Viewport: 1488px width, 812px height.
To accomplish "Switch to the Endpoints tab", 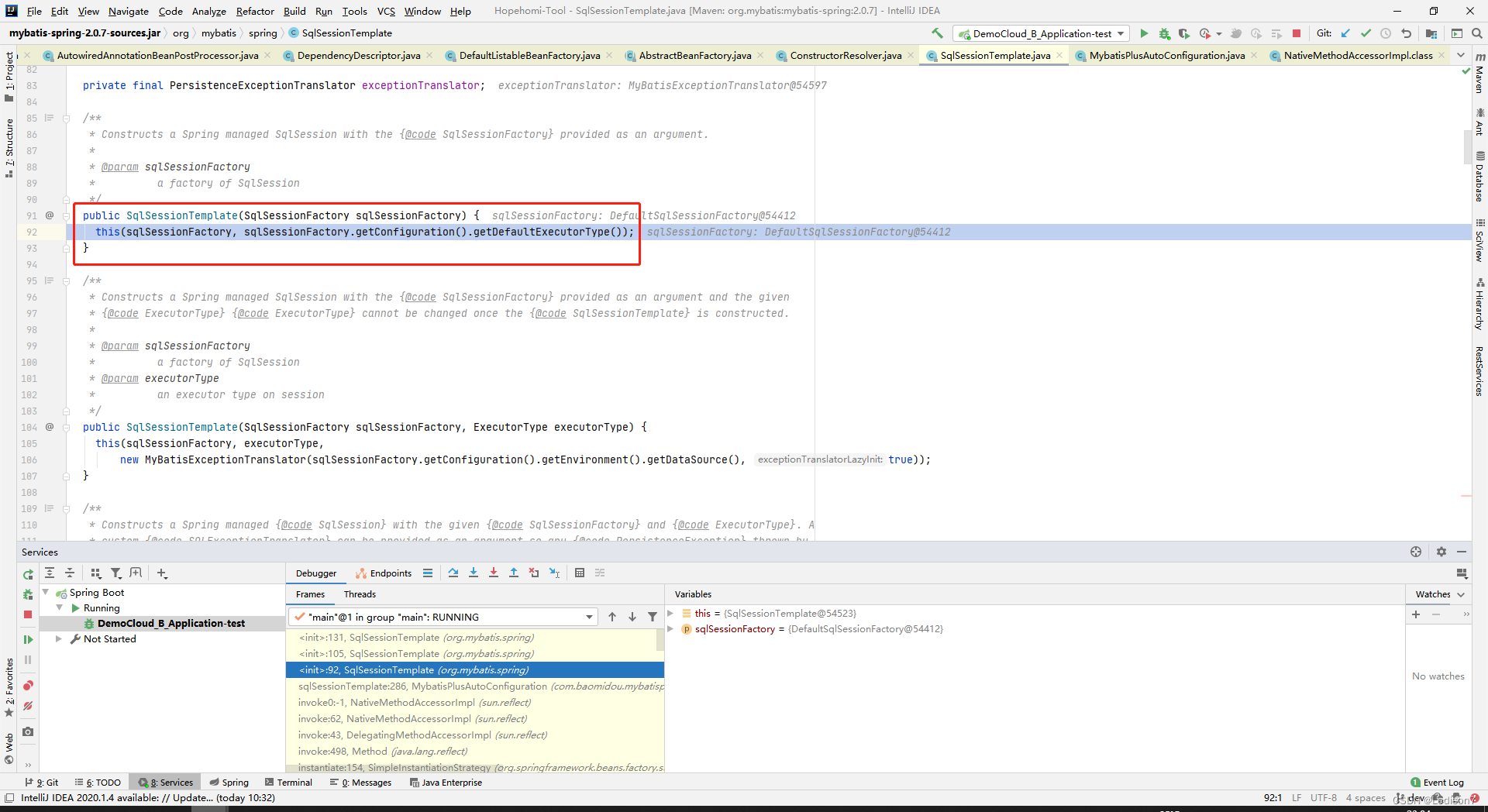I will tap(384, 573).
